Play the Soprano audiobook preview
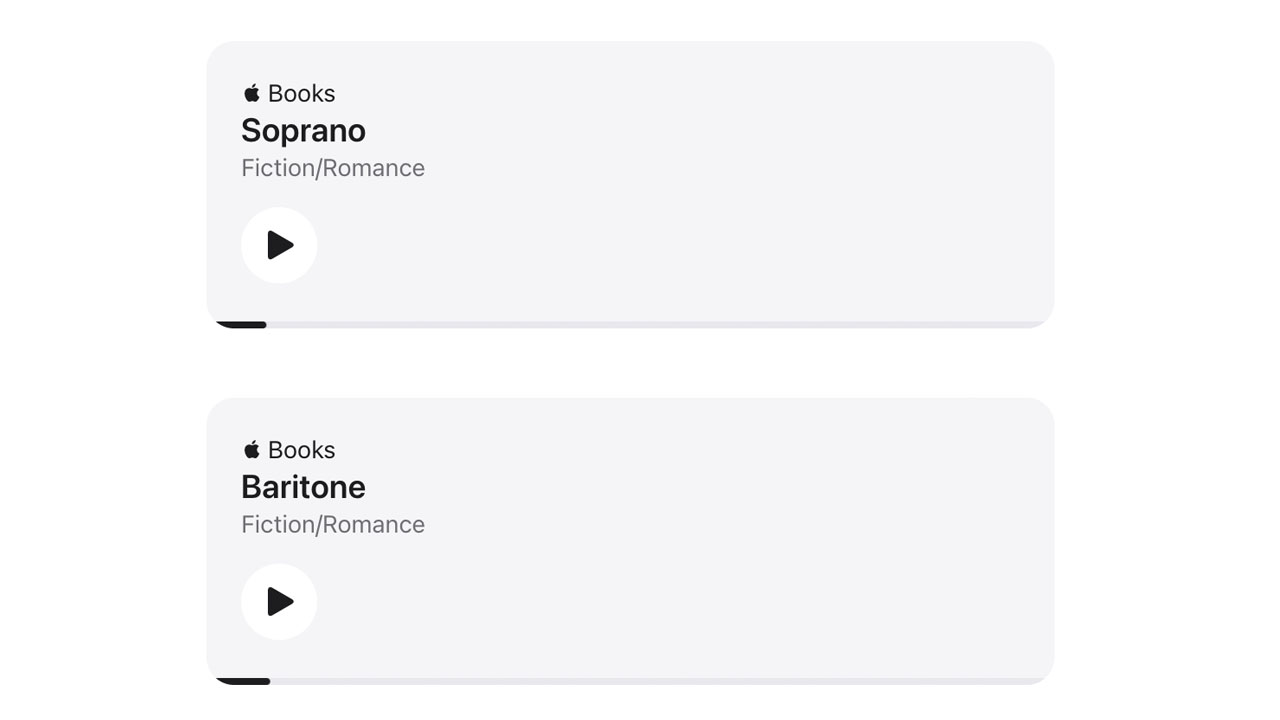This screenshot has height=720, width=1280. (279, 245)
